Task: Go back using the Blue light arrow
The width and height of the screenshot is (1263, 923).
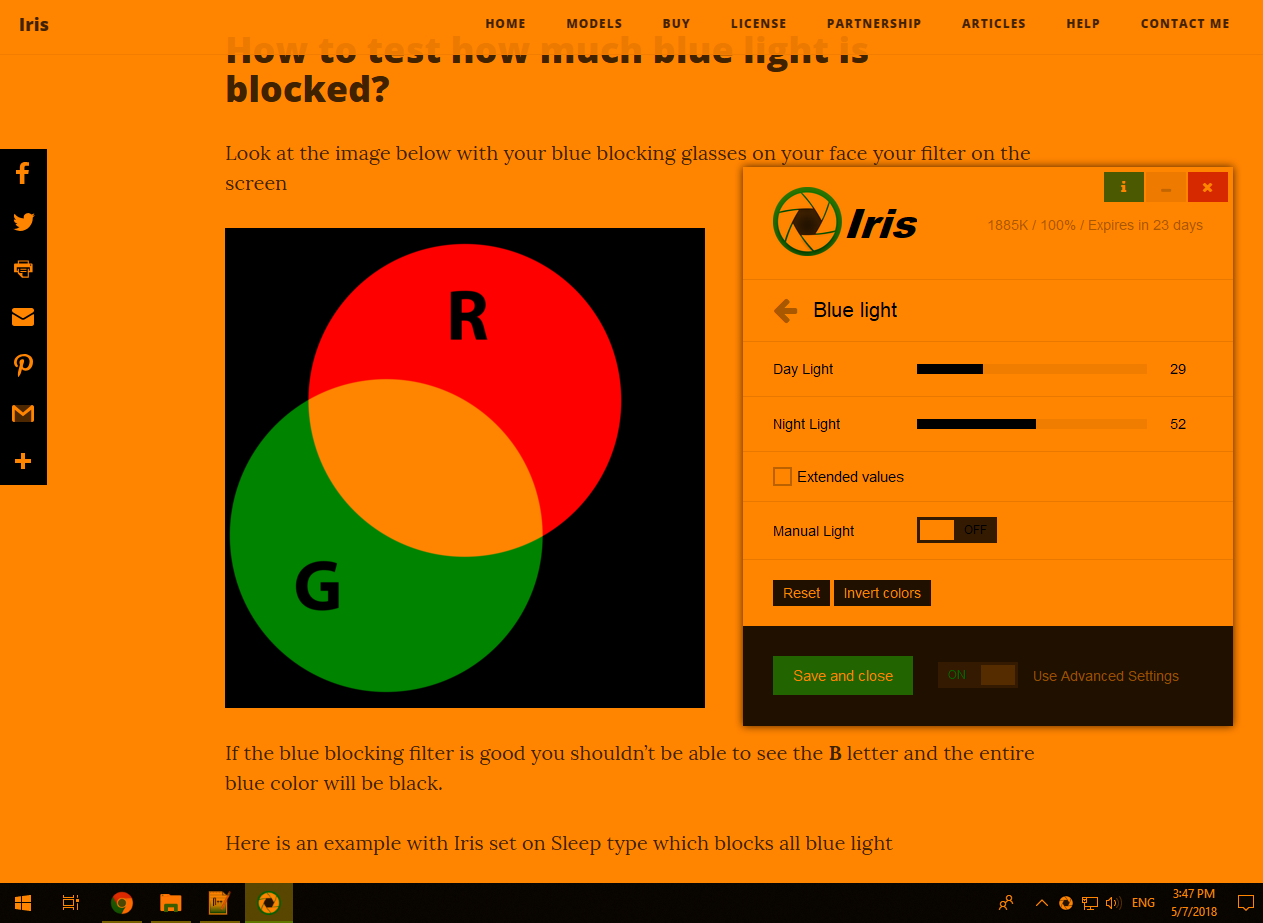Action: click(x=786, y=311)
